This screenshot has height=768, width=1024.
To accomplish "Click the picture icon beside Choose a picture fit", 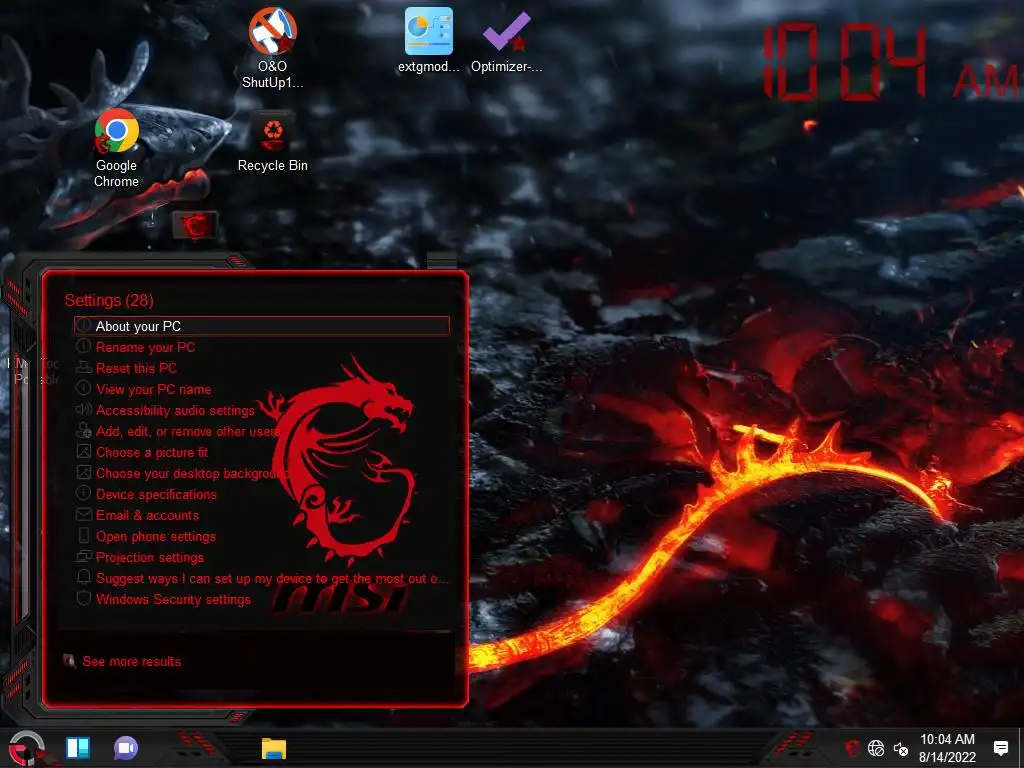I will pos(84,451).
